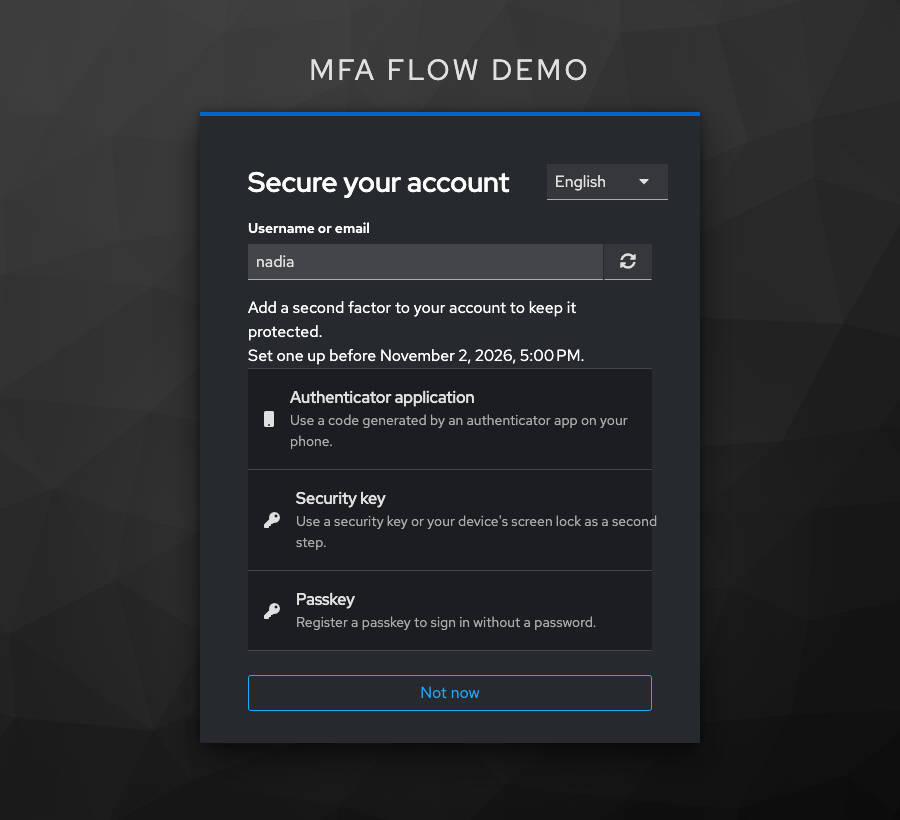
Task: Click the Secure your account heading
Action: (378, 183)
